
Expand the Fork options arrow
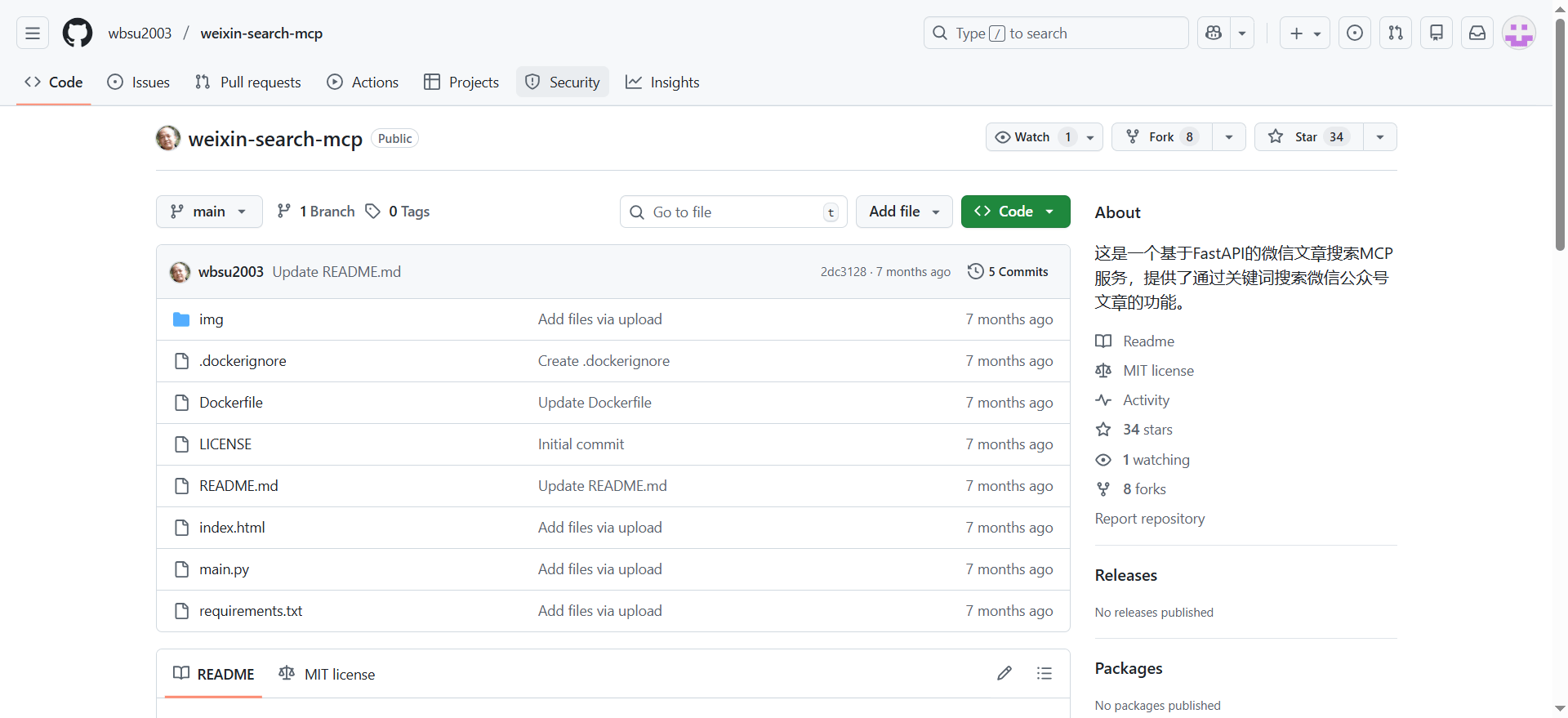click(x=1229, y=137)
